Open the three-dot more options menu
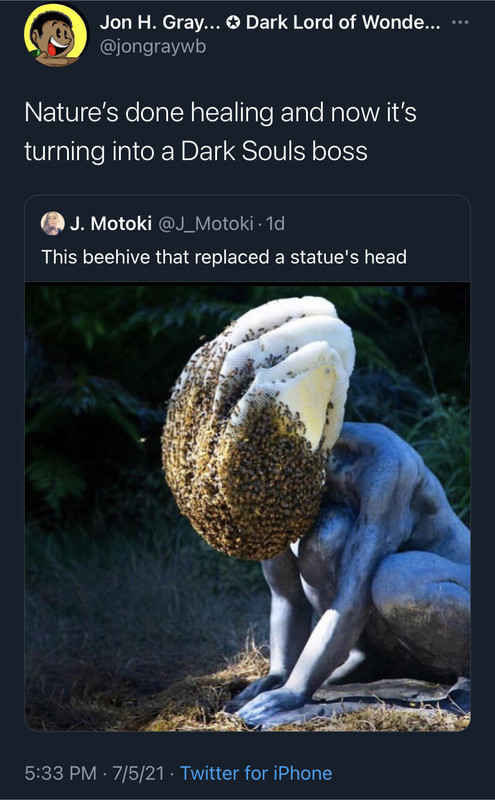Image resolution: width=495 pixels, height=800 pixels. [x=460, y=22]
